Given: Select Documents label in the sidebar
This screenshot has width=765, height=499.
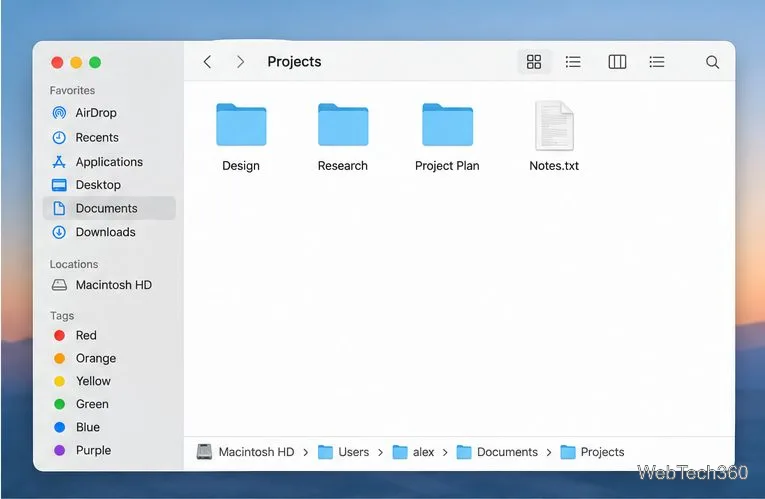Looking at the screenshot, I should pos(106,208).
